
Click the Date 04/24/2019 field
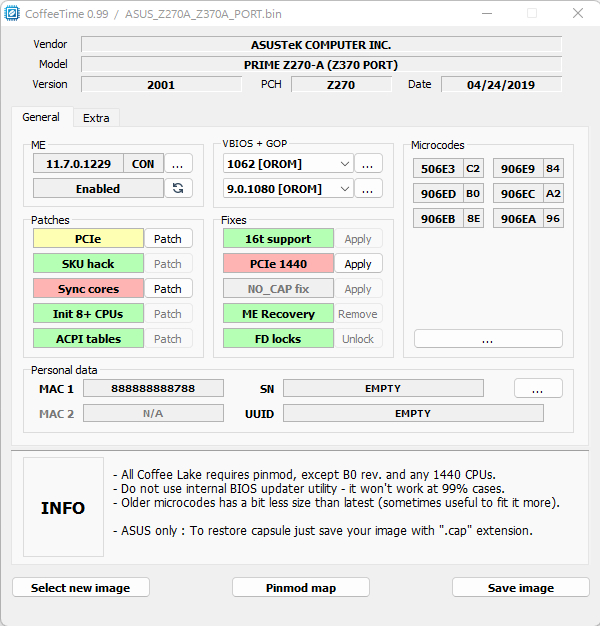(501, 84)
